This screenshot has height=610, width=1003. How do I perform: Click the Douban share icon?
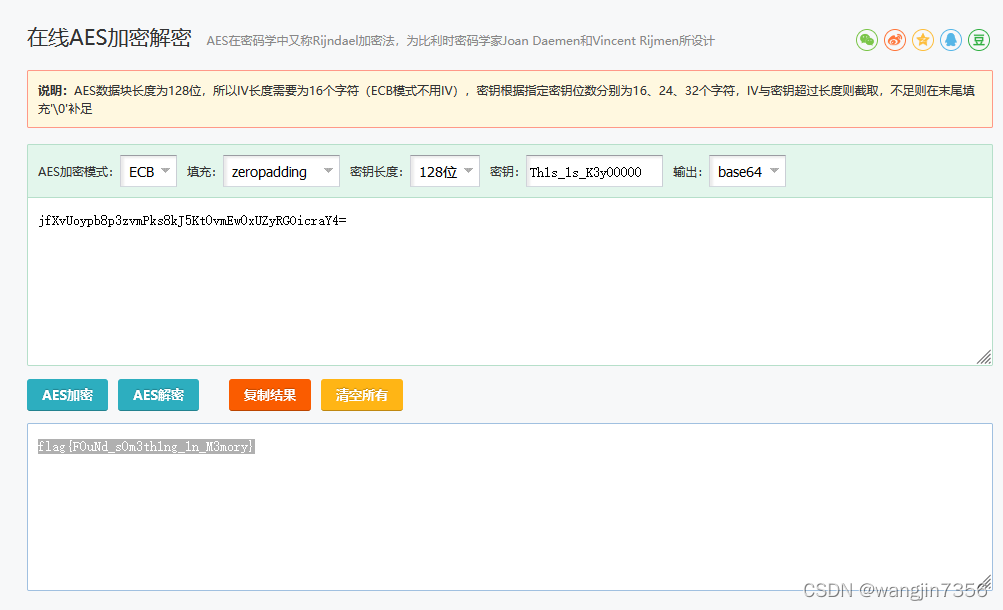(x=979, y=40)
